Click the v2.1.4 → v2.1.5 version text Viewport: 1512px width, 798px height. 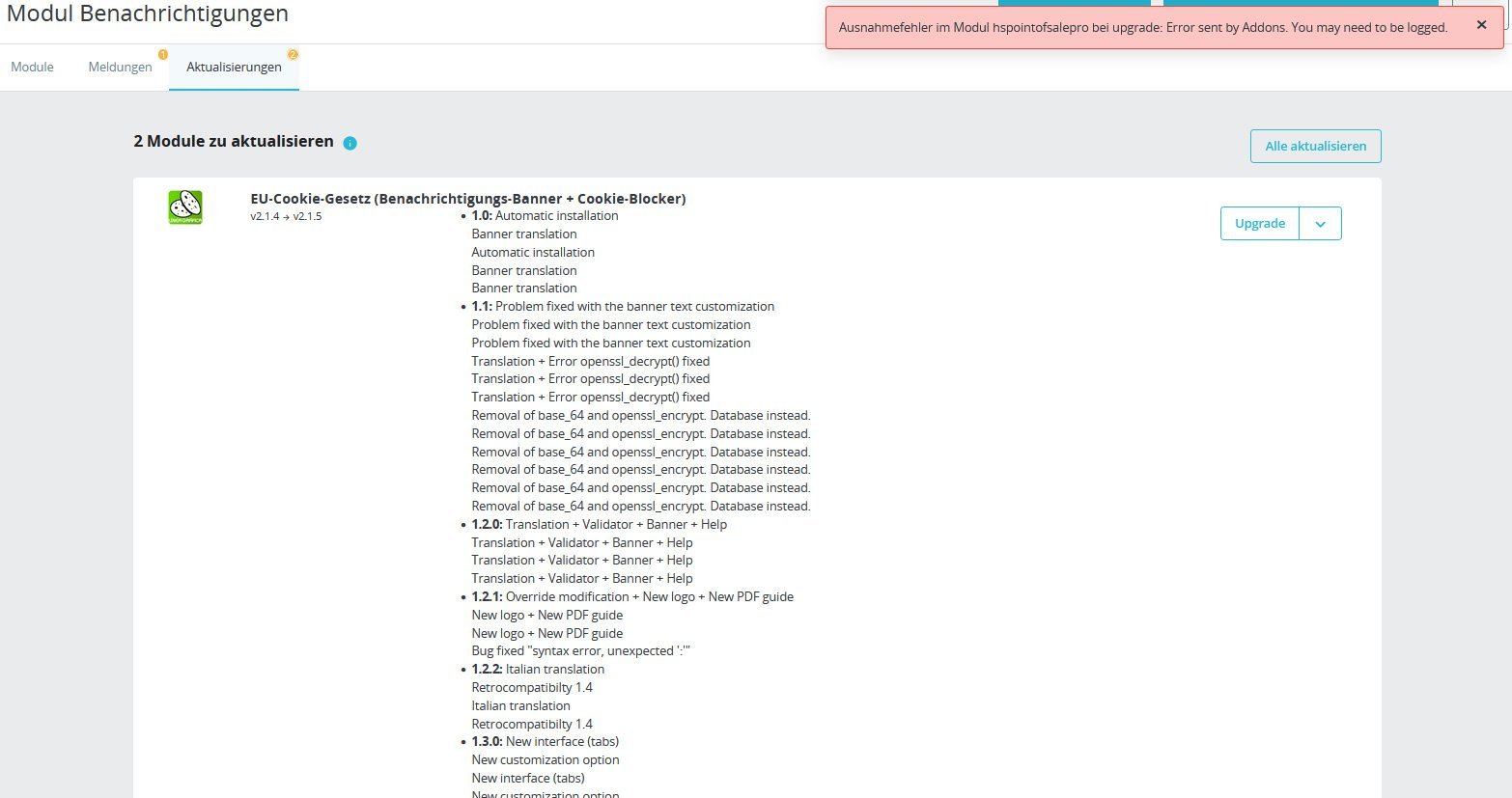pos(286,216)
